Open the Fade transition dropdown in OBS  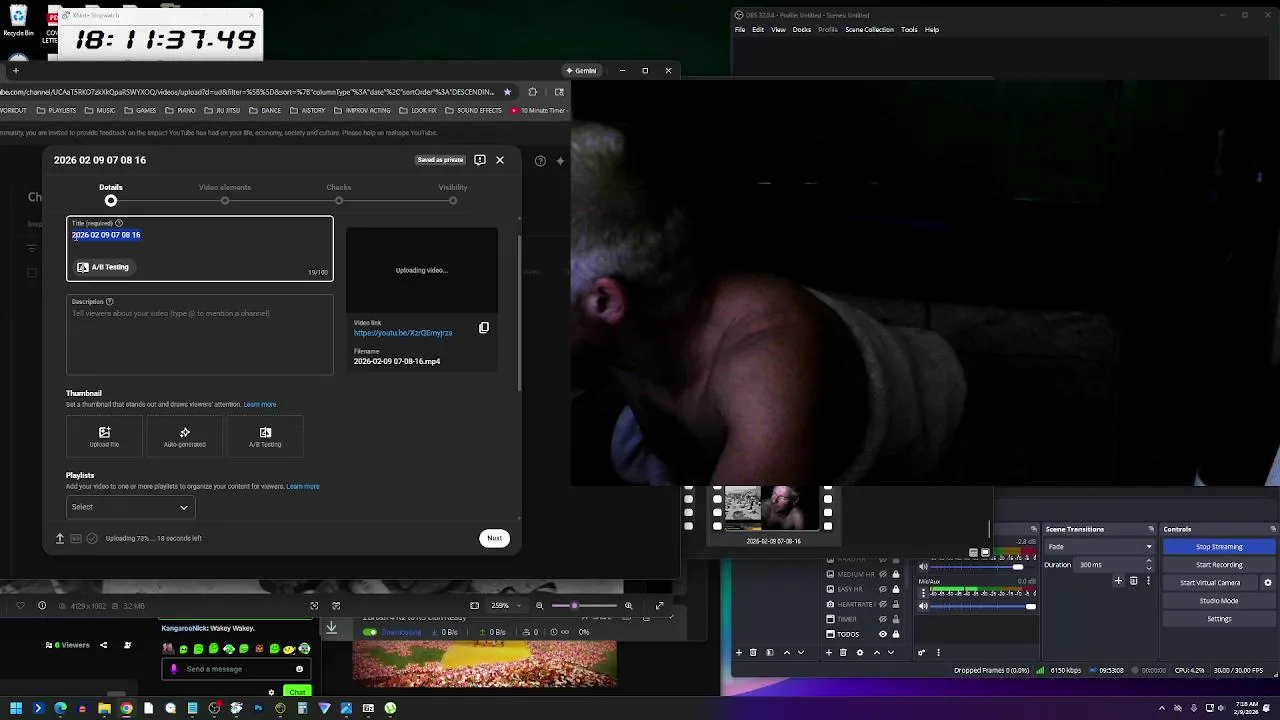pos(1100,547)
